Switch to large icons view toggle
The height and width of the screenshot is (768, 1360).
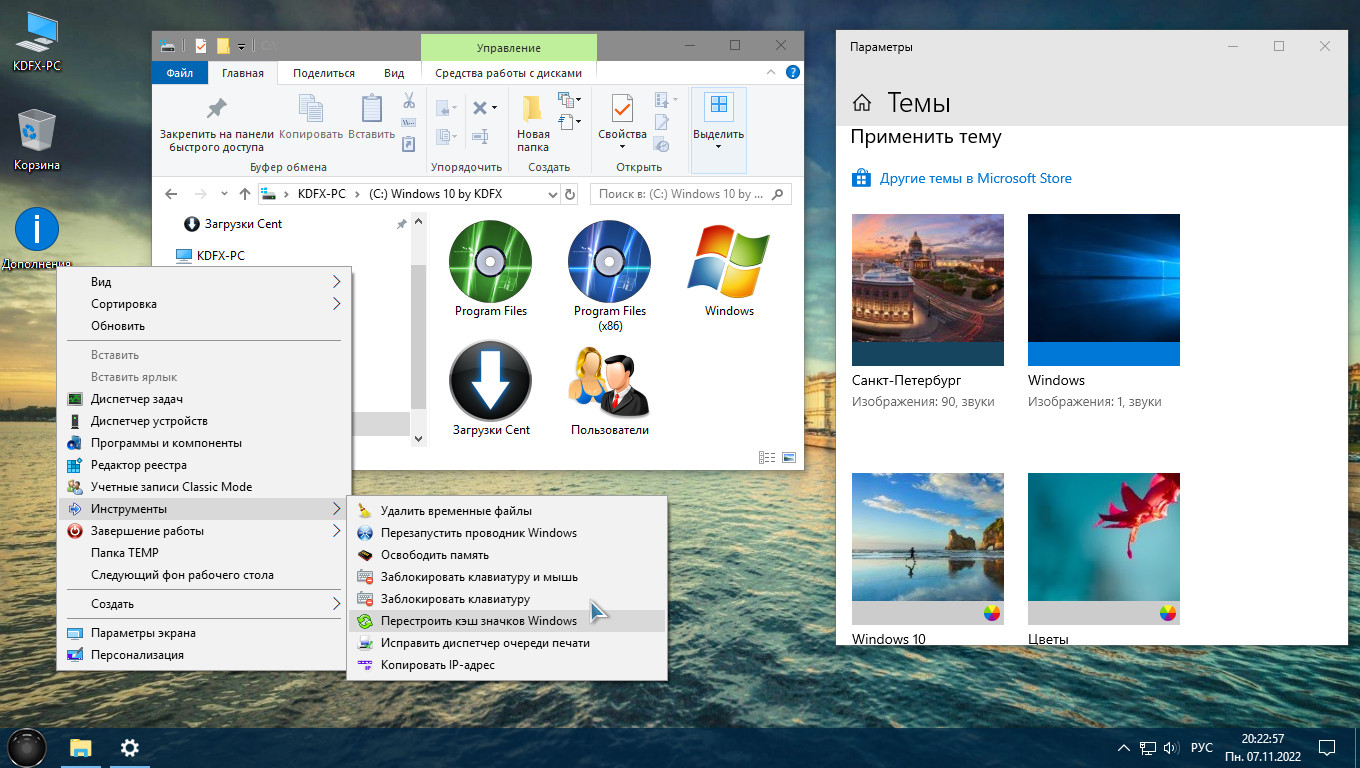[x=789, y=457]
